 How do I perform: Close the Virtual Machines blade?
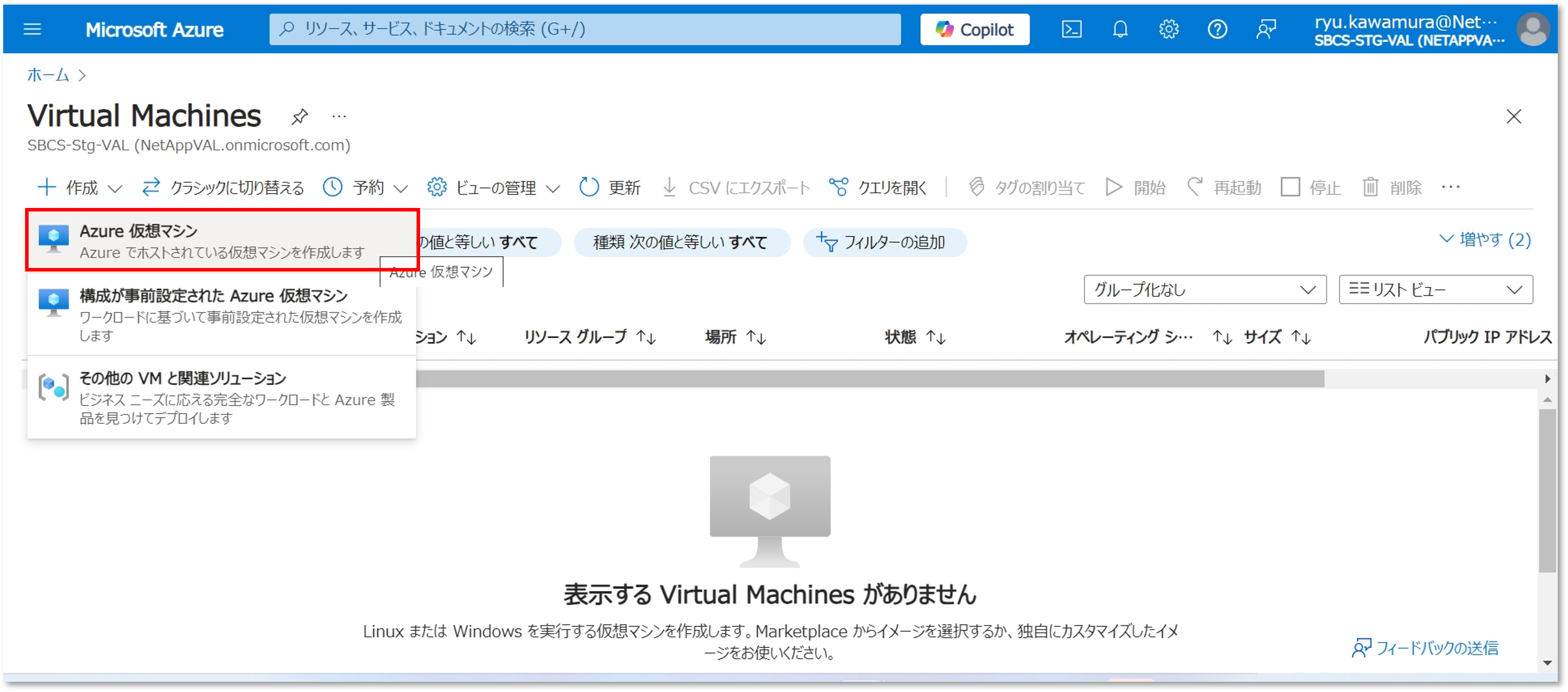pos(1514,116)
